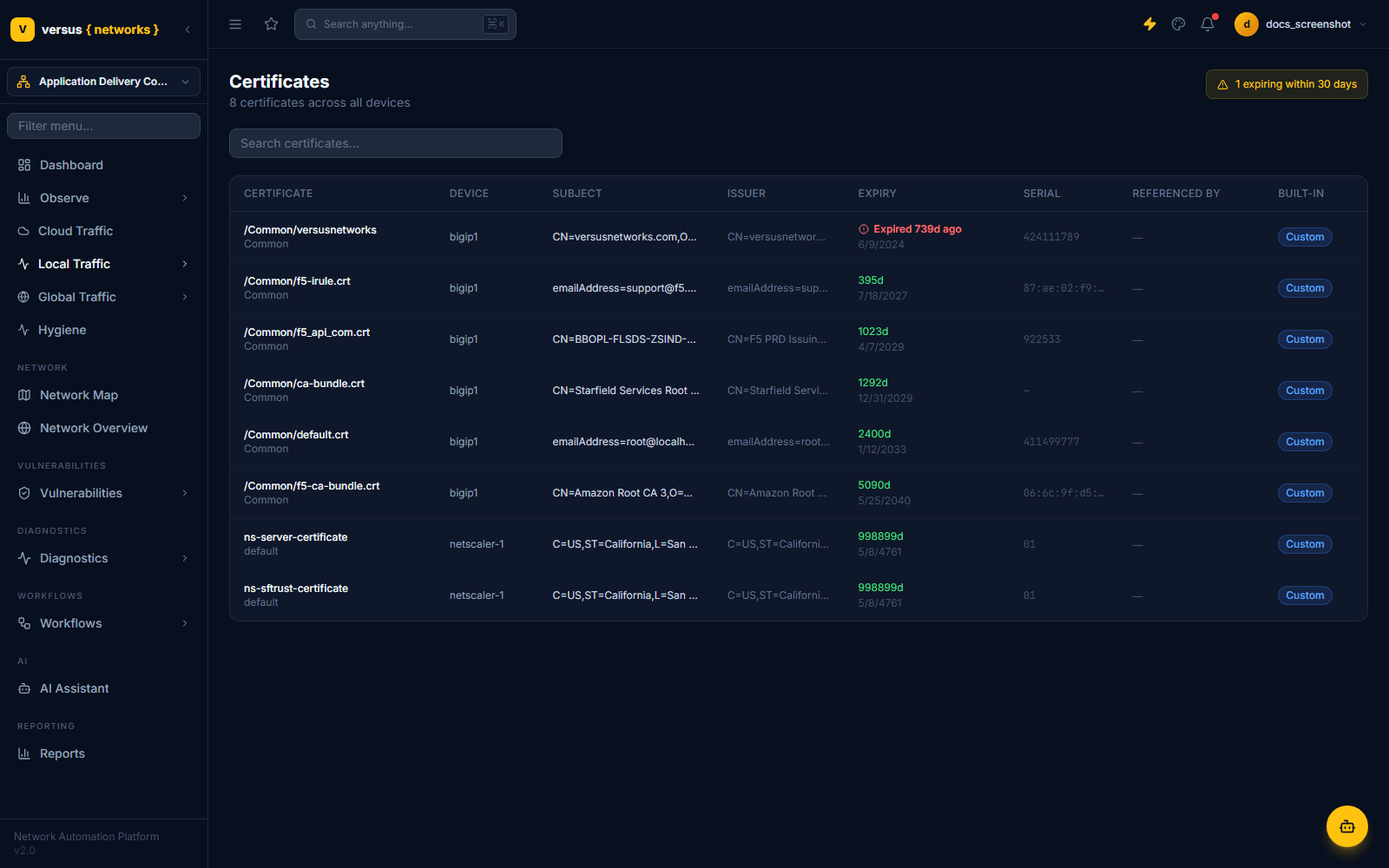Expand the Global Traffic chevron
1389x868 pixels.
(185, 297)
